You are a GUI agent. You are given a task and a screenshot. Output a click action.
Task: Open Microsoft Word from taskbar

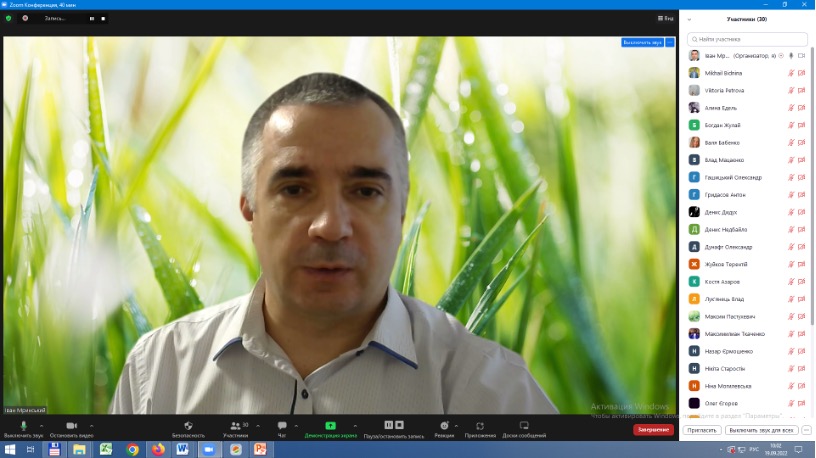click(183, 449)
